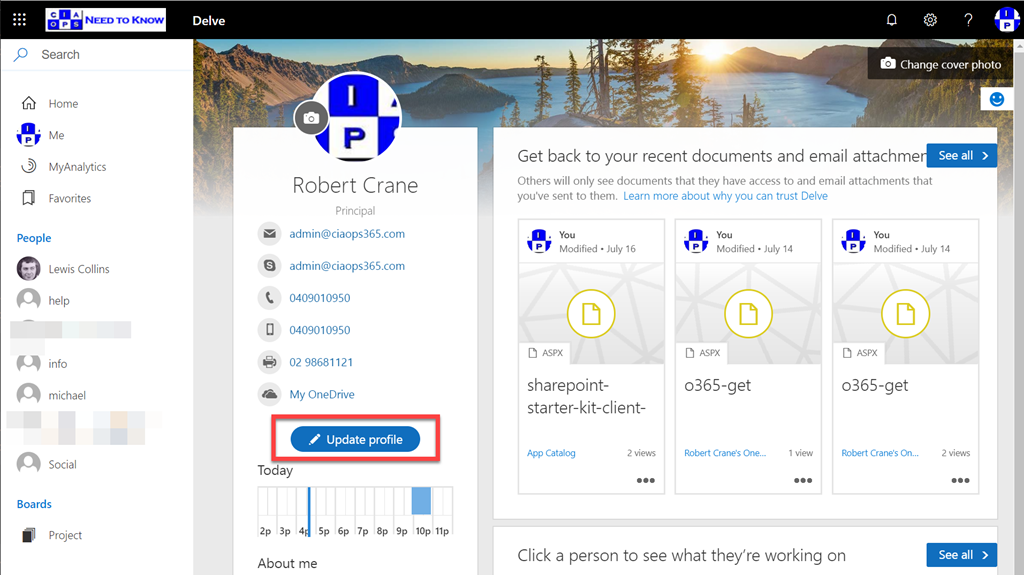Click the Update profile button
Screen dimensions: 1024x575
coord(355,440)
